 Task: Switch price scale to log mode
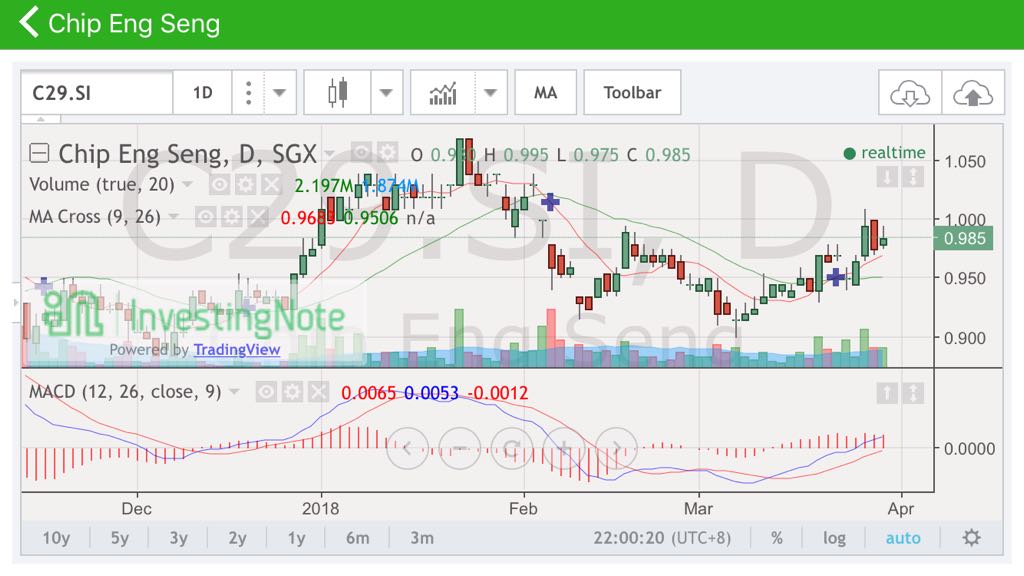[835, 538]
